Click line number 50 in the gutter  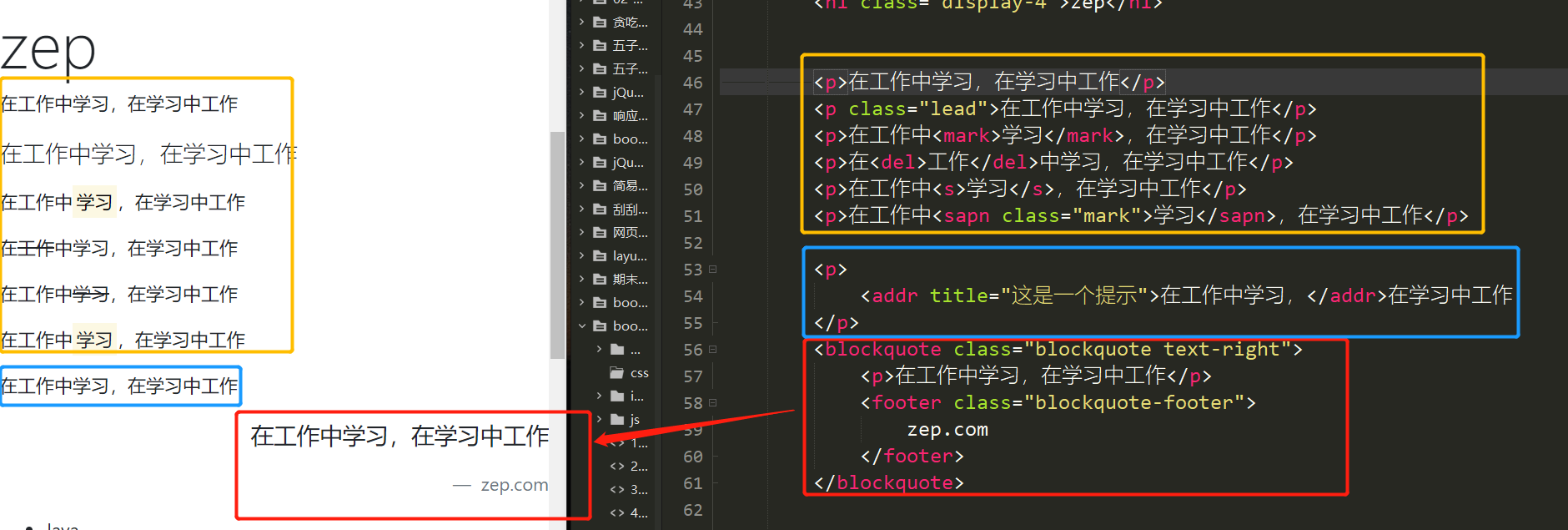click(x=692, y=189)
